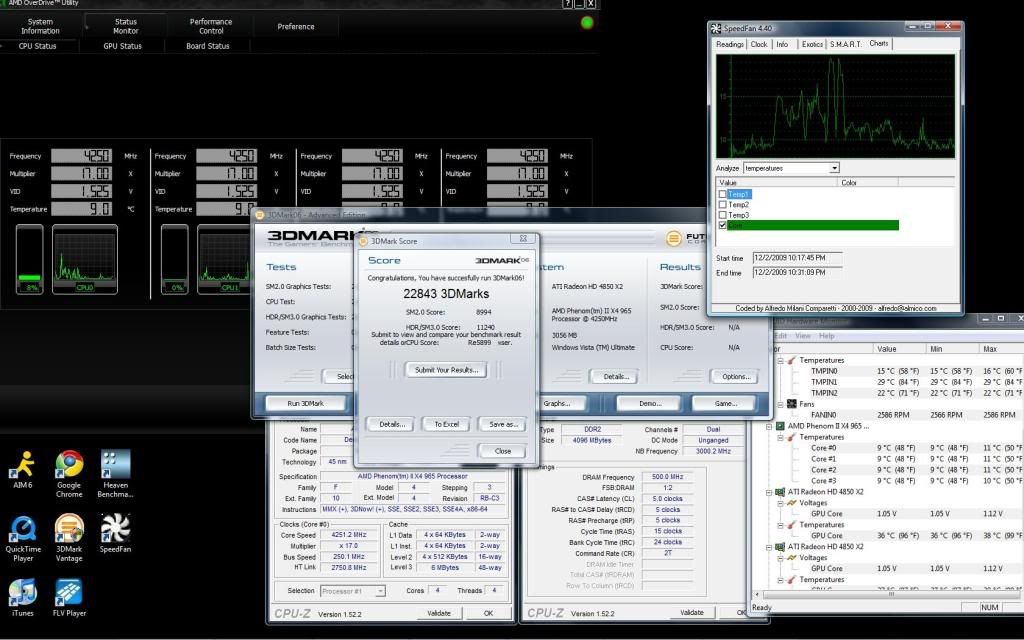The image size is (1024, 640).
Task: Open the GPU Status tab in AMD OverDrive
Action: point(123,46)
